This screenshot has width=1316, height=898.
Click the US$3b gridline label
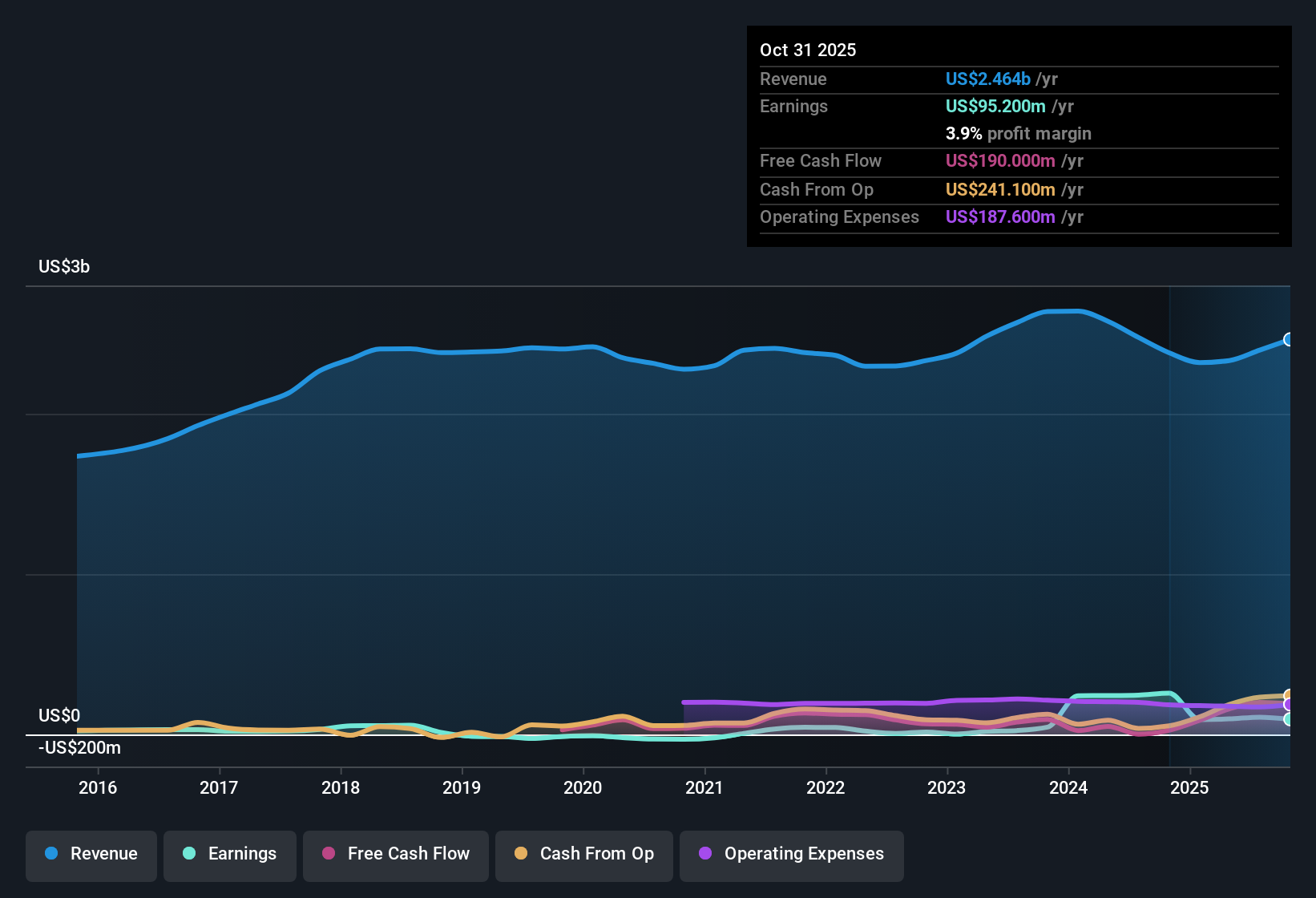(x=64, y=266)
